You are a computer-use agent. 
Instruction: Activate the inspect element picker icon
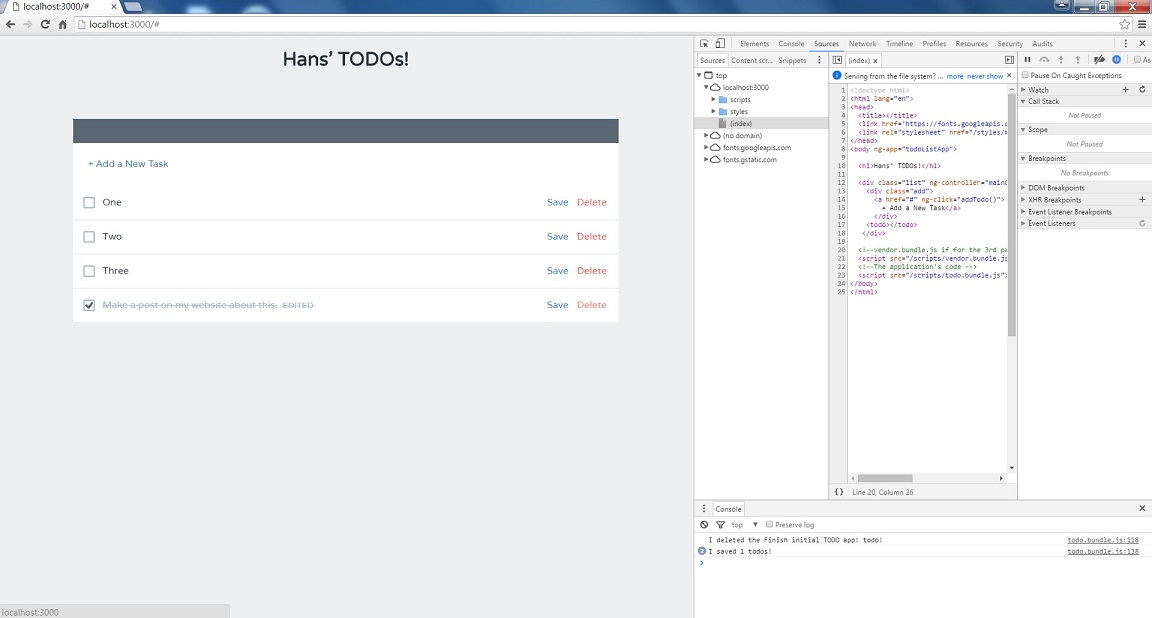click(704, 43)
